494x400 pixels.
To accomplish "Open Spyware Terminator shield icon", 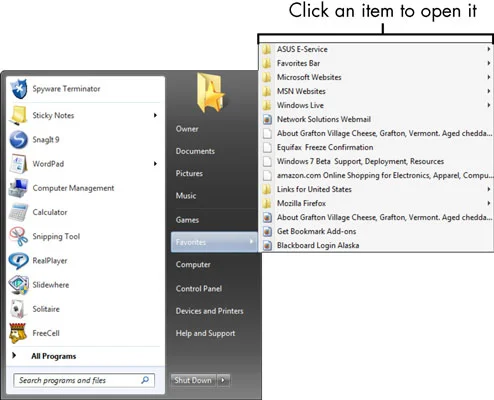I will click(x=19, y=89).
